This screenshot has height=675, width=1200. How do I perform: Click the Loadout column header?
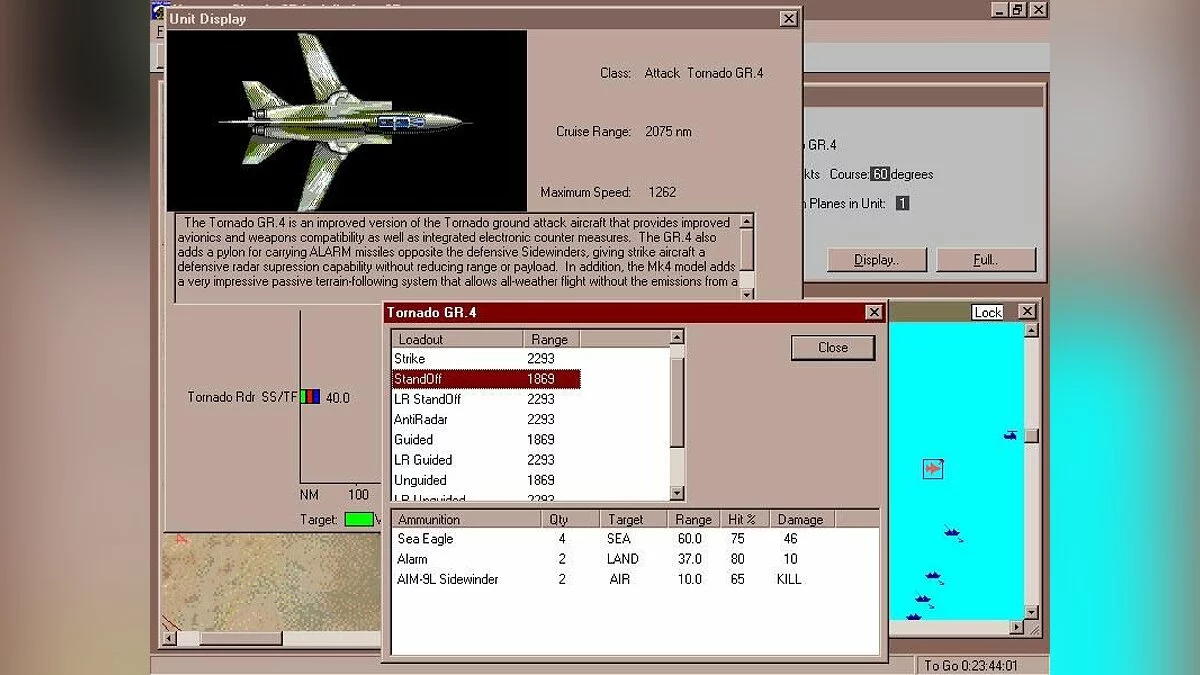pyautogui.click(x=458, y=339)
